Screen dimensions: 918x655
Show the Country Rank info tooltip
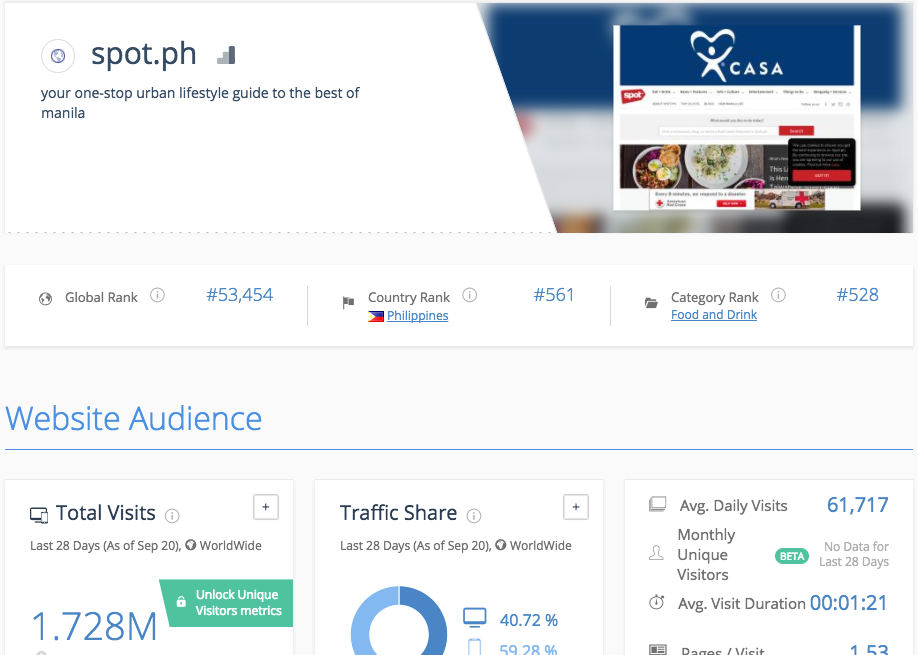point(470,295)
